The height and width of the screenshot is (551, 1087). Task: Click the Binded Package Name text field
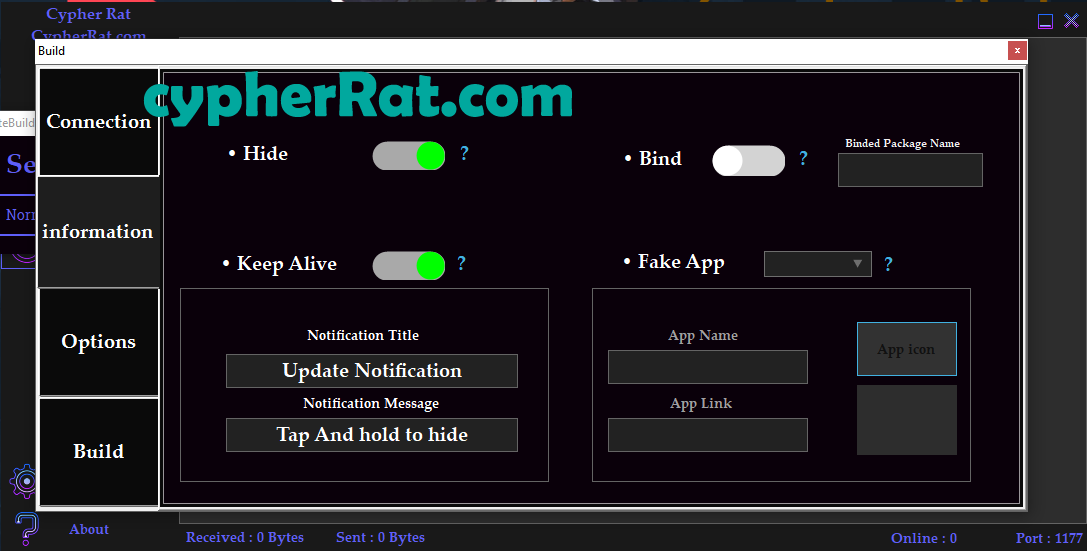tap(910, 170)
